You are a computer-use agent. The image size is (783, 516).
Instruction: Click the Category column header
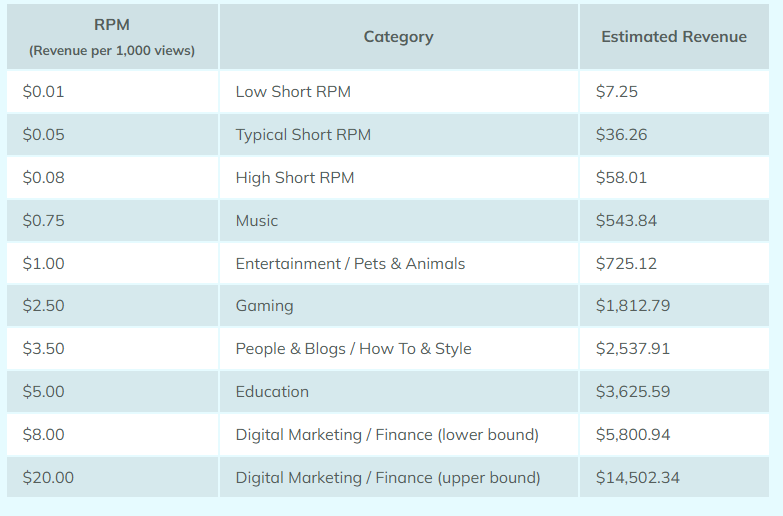pyautogui.click(x=398, y=36)
